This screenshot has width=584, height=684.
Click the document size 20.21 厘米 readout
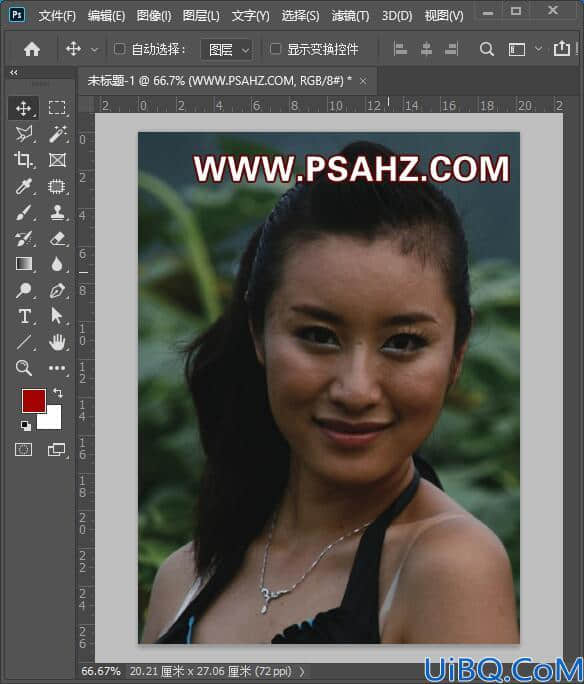210,671
